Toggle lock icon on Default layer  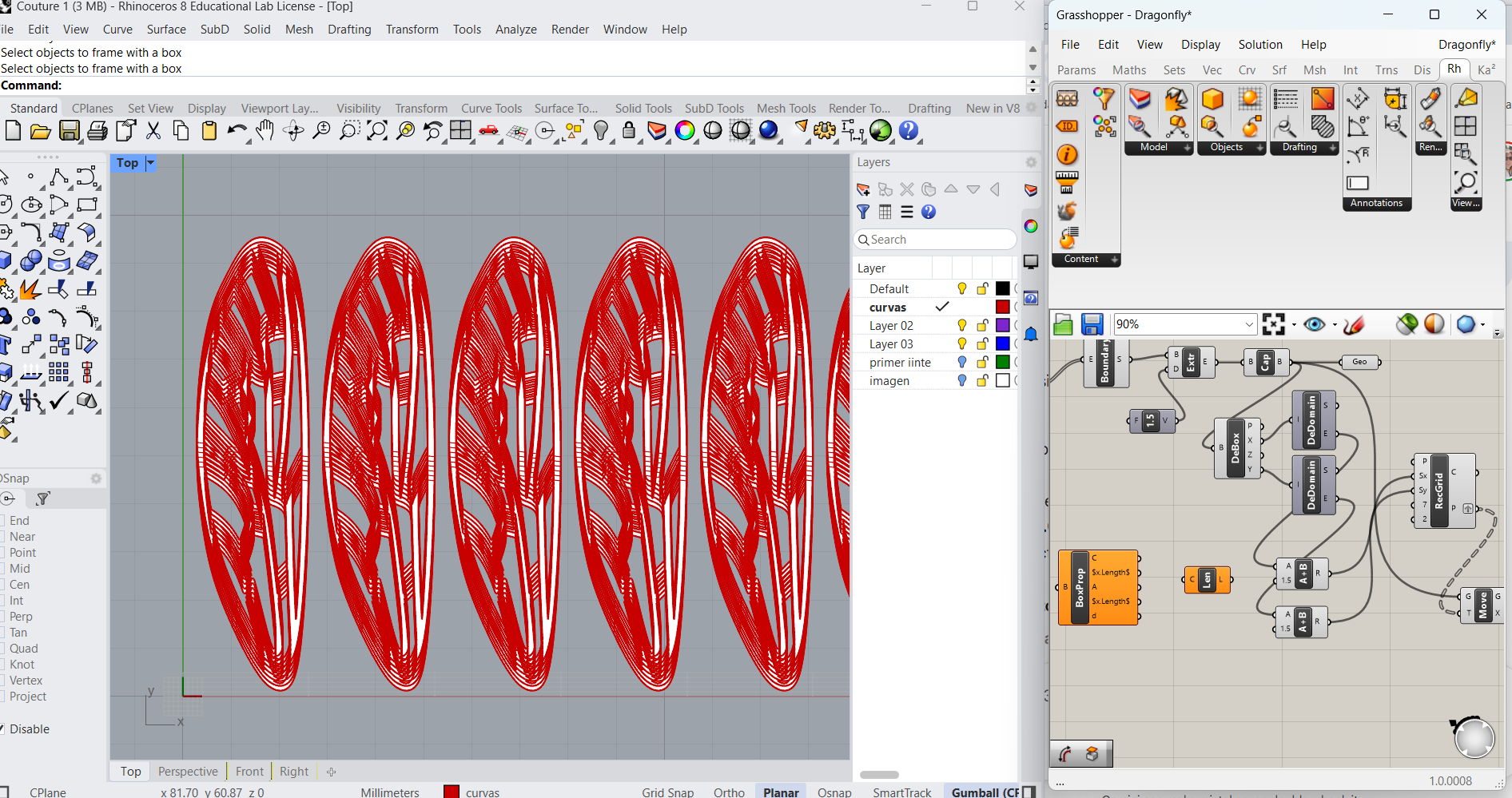982,289
